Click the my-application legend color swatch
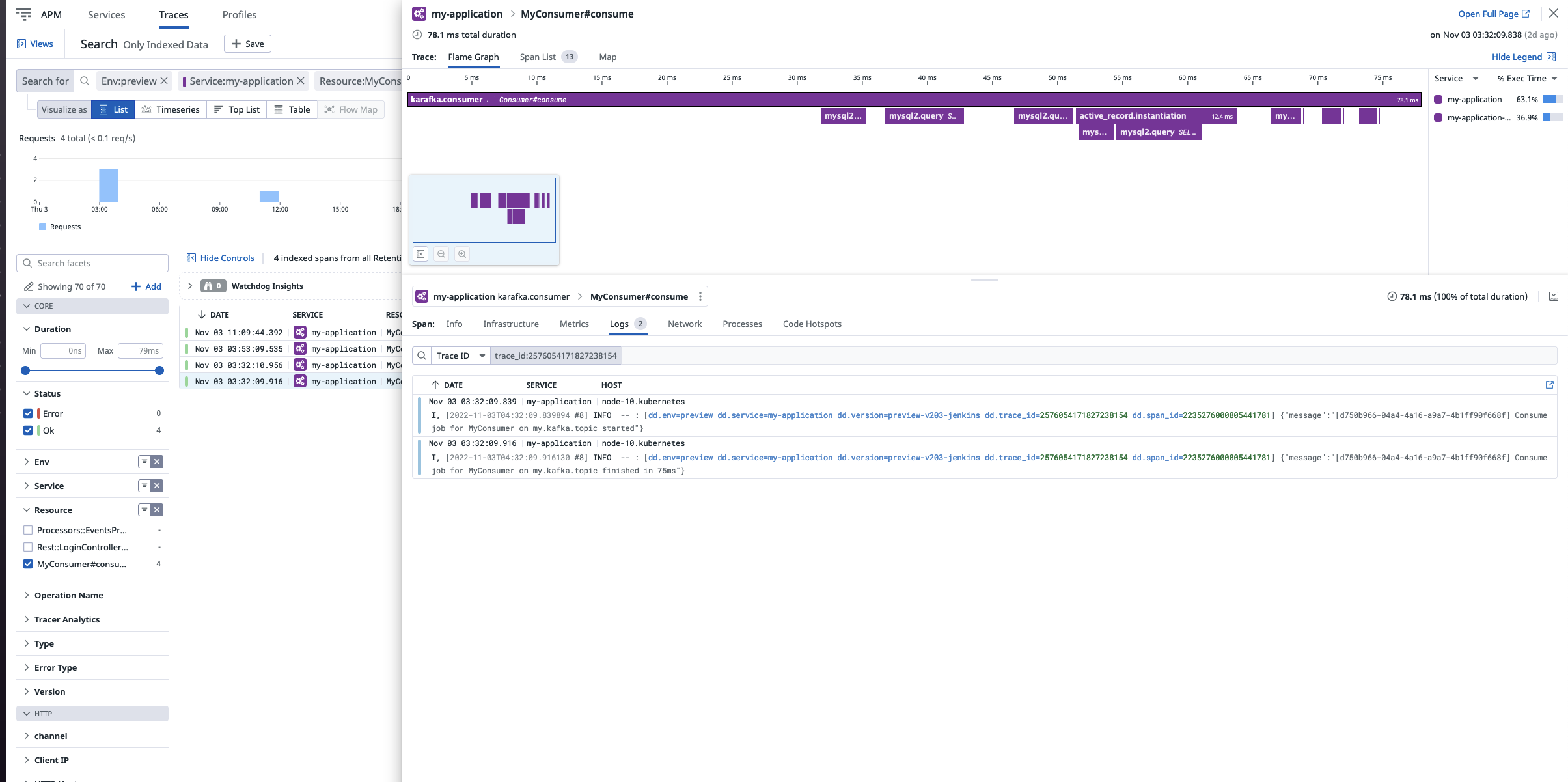Viewport: 1568px width, 782px height. [x=1438, y=99]
